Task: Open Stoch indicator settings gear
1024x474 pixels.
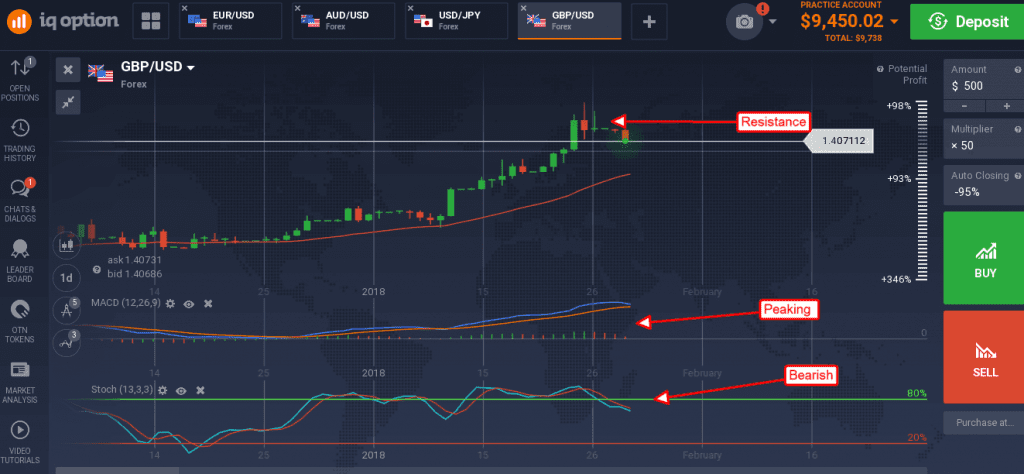Action: point(163,390)
